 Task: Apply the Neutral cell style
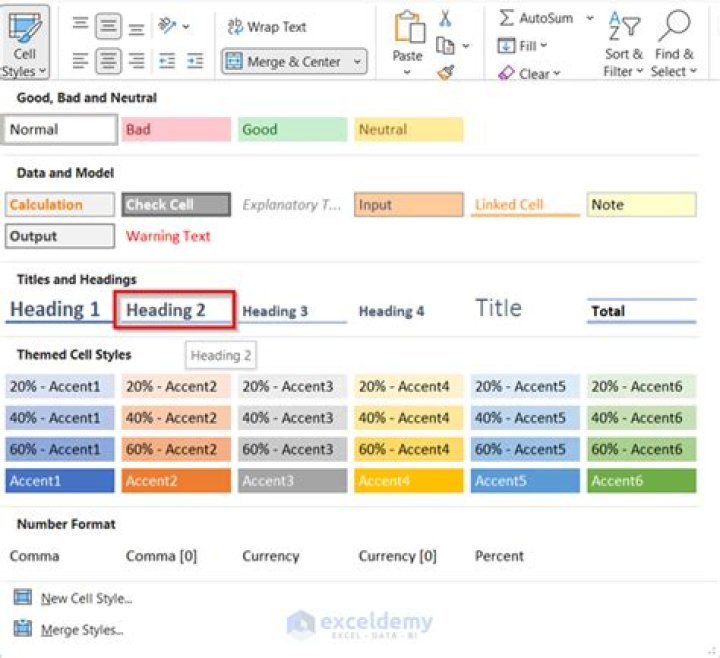coord(409,129)
